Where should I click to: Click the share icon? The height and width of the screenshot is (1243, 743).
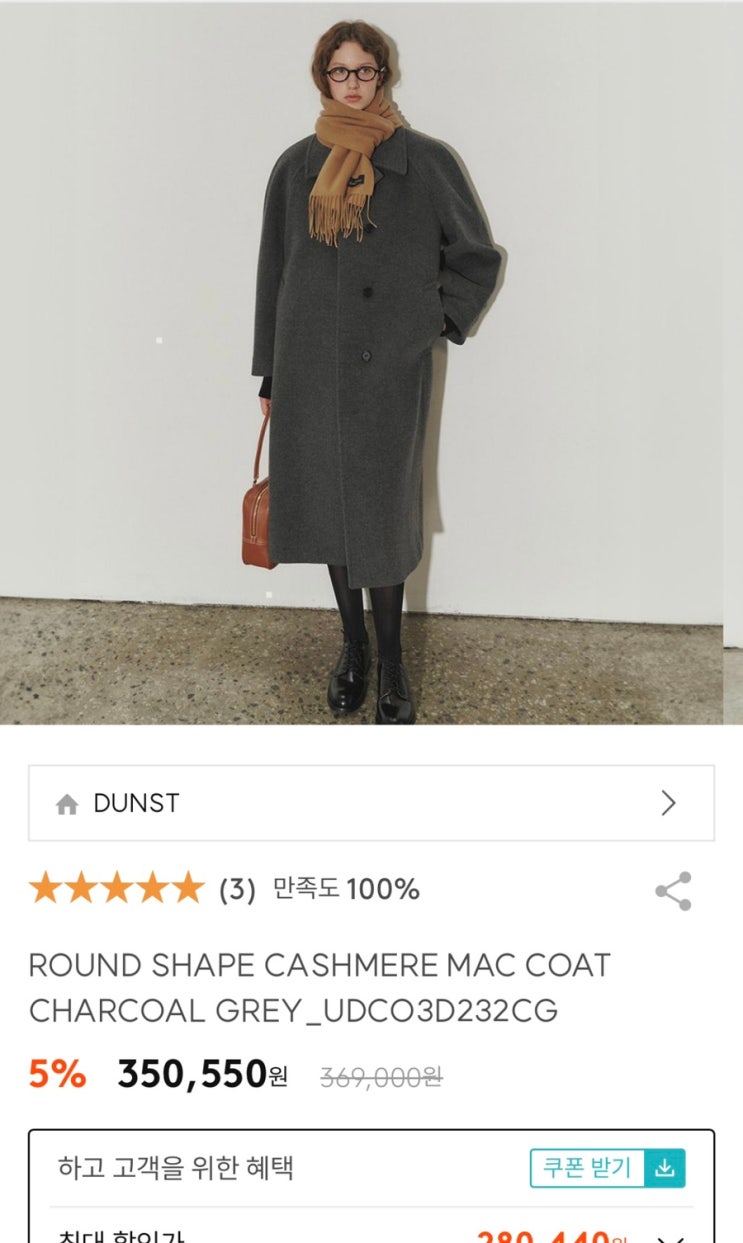pos(673,891)
